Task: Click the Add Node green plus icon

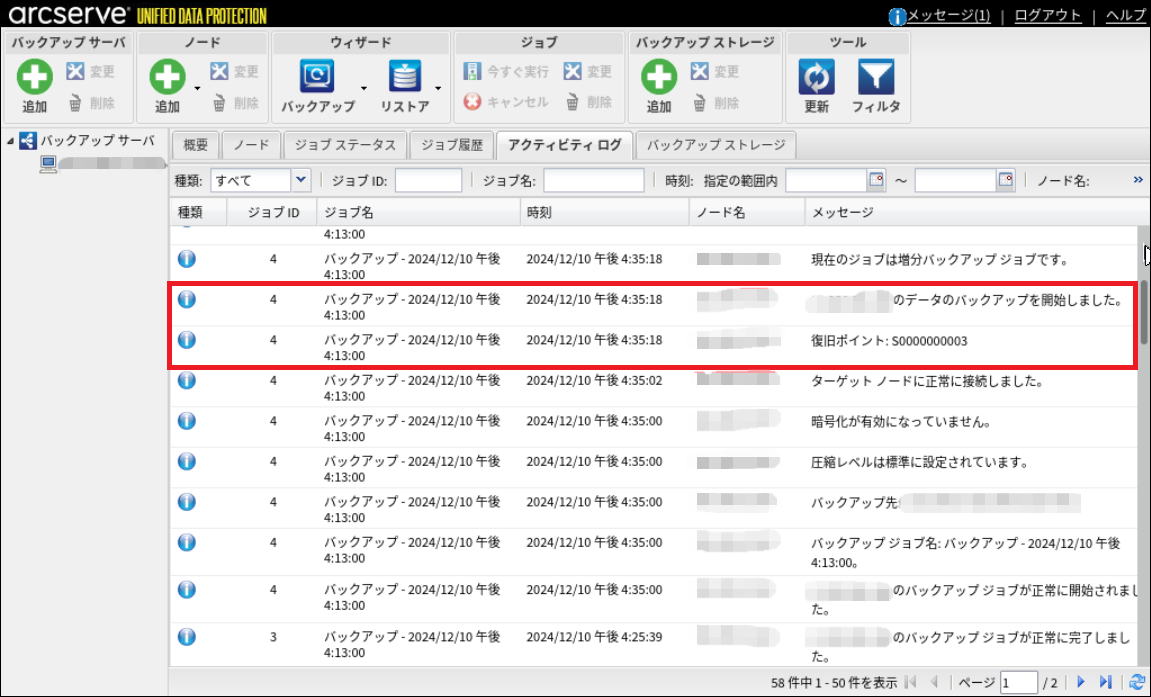Action: pos(167,77)
